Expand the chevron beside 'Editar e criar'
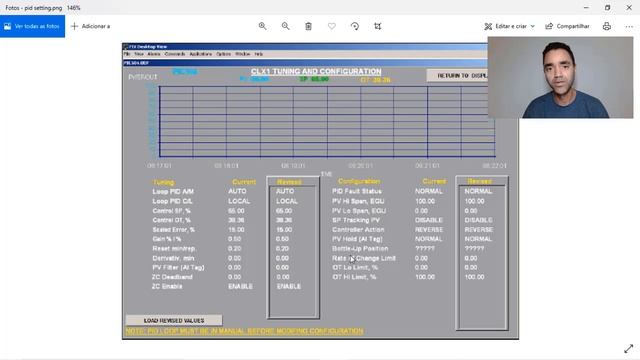The height and width of the screenshot is (360, 640). pyautogui.click(x=532, y=26)
